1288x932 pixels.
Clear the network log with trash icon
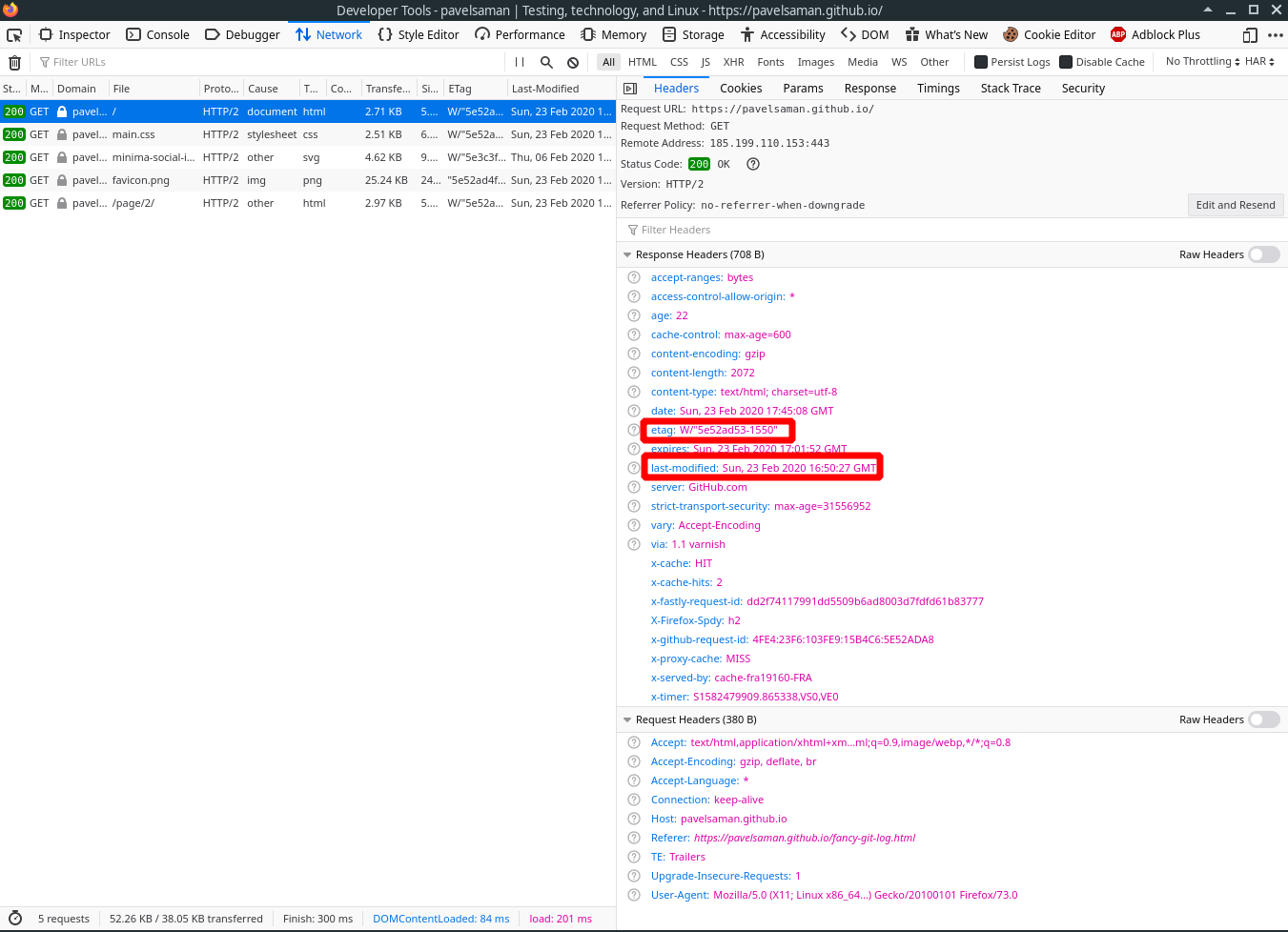tap(14, 62)
